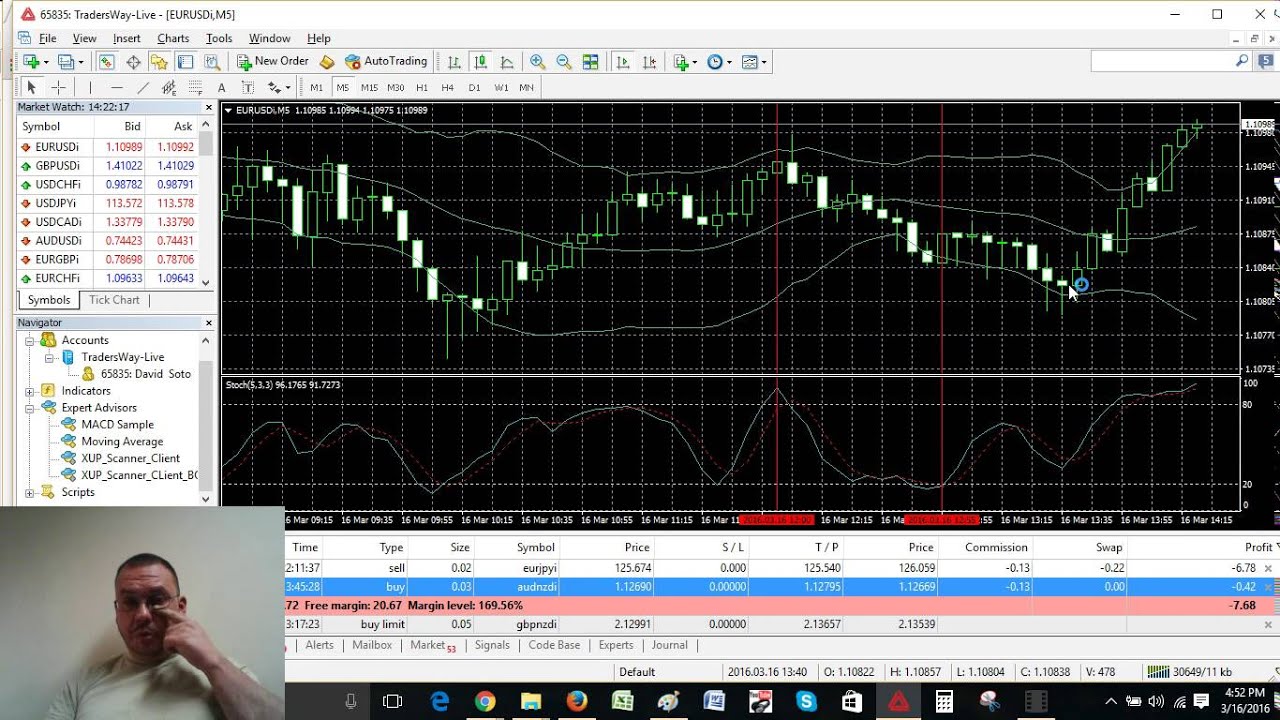1280x720 pixels.
Task: Toggle the chart shift icon
Action: (x=649, y=61)
